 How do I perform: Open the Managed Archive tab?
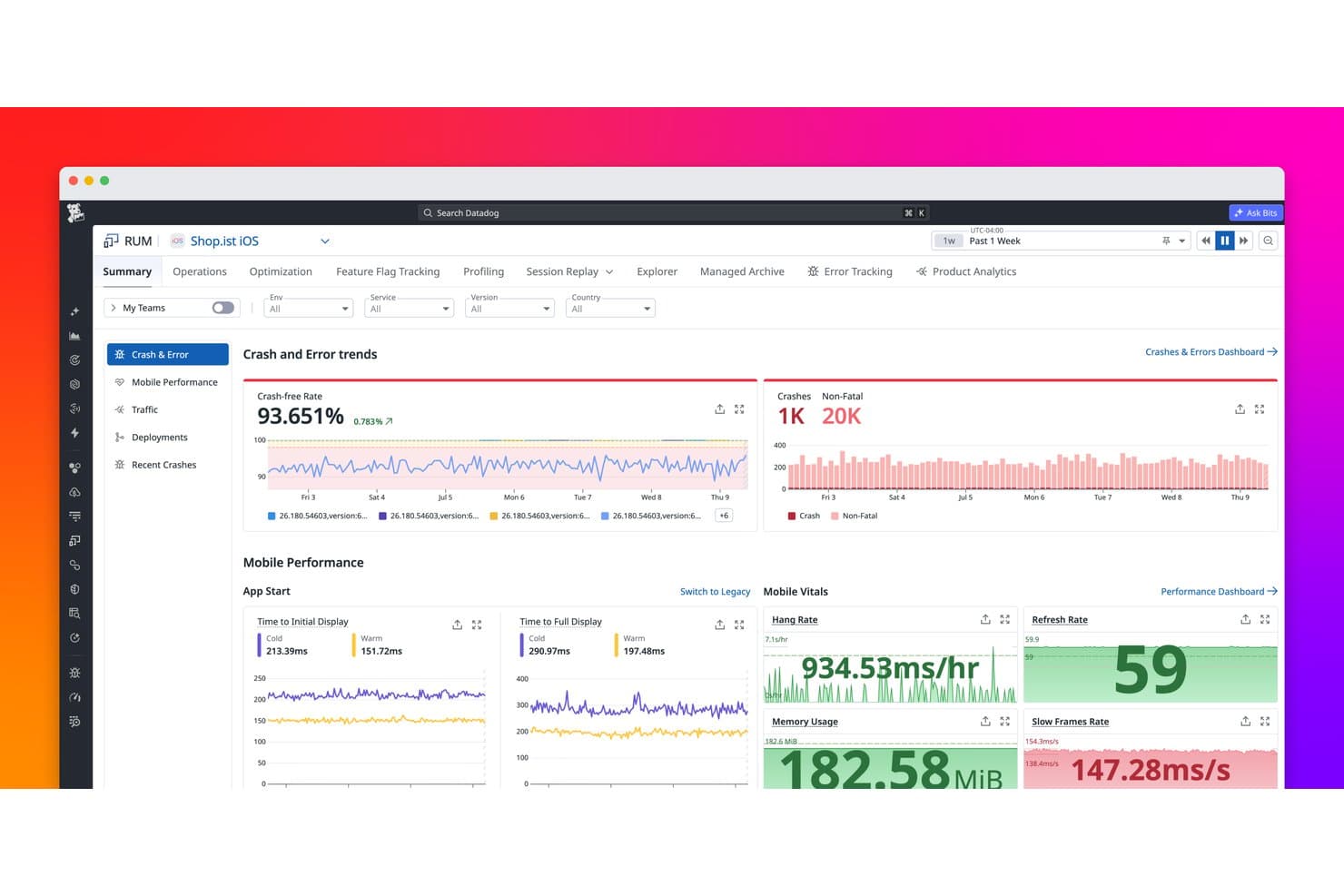click(742, 271)
